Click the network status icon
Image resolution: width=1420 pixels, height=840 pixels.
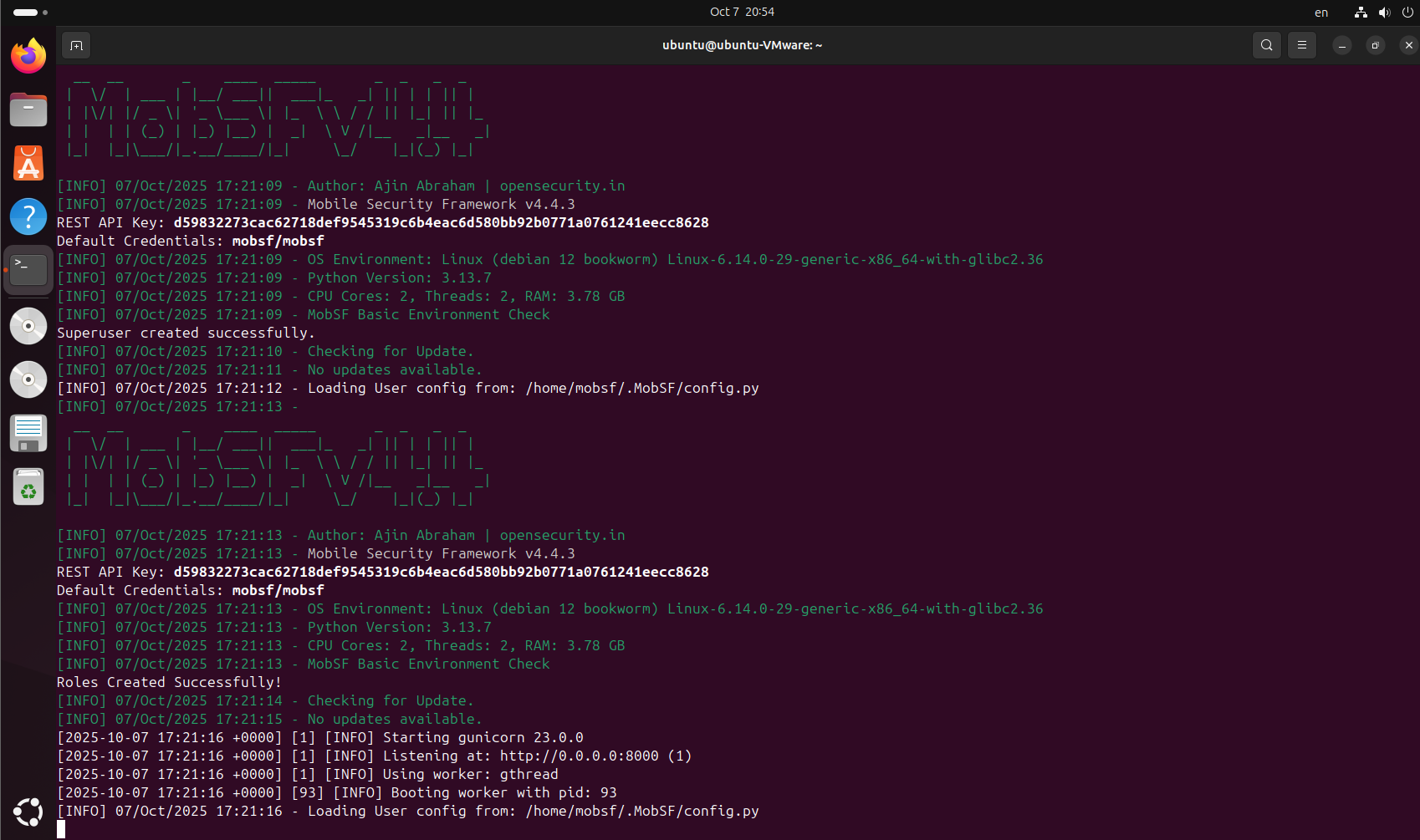pyautogui.click(x=1361, y=13)
